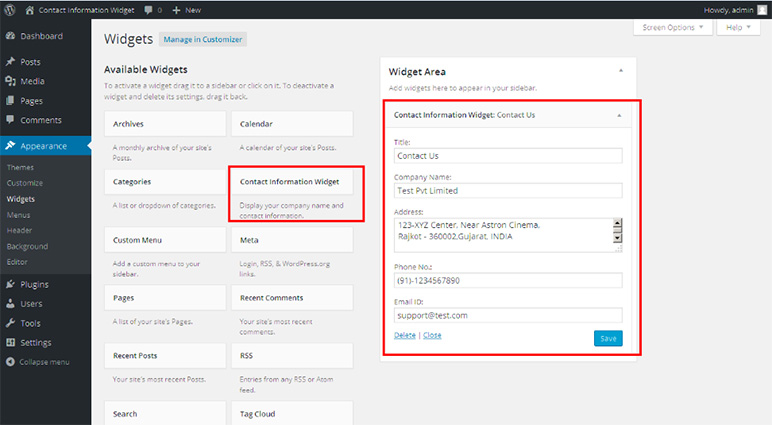
Task: Click the Settings icon in the sidebar
Action: click(10, 342)
